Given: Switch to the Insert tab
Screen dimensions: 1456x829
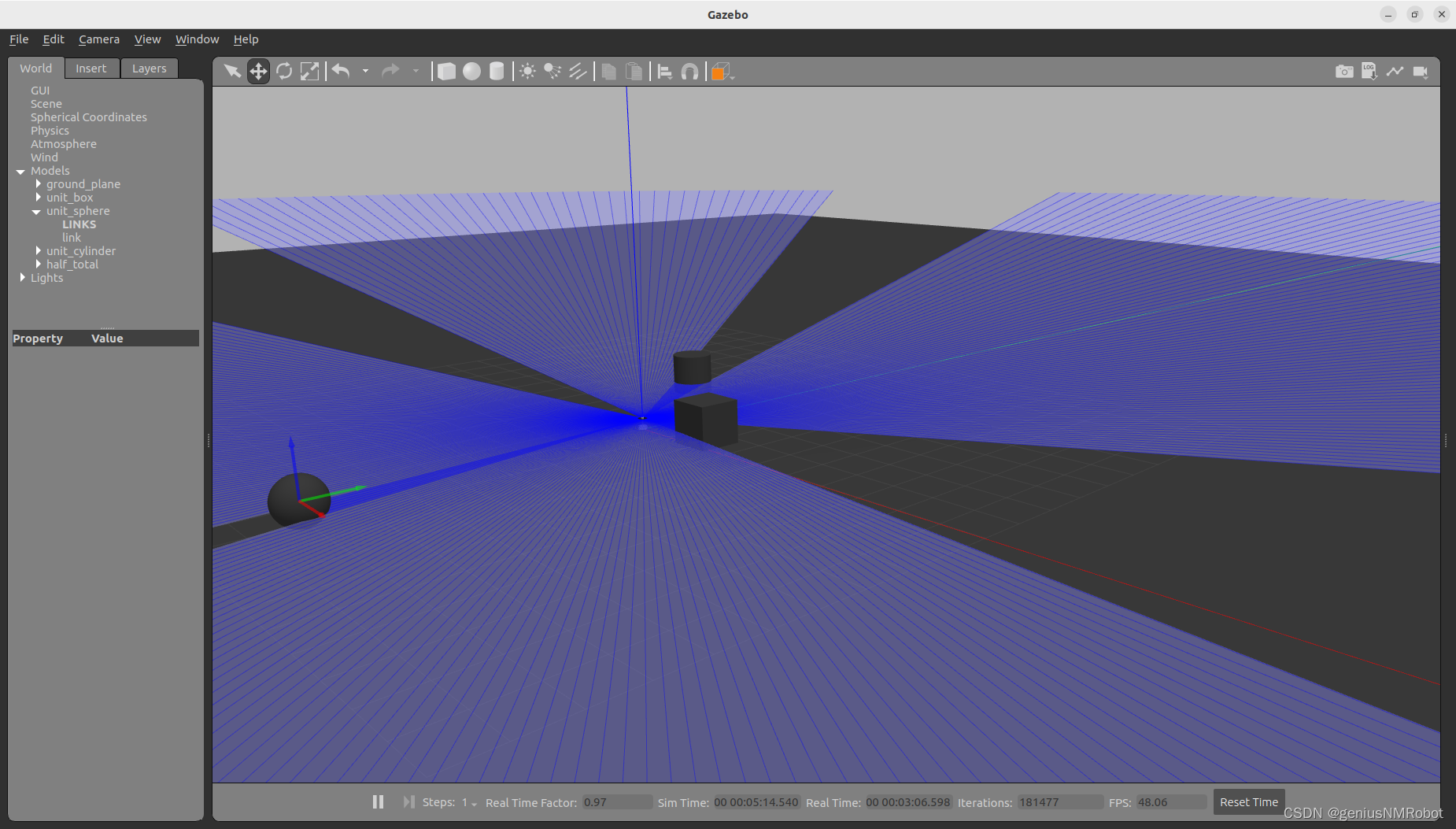Looking at the screenshot, I should [91, 68].
